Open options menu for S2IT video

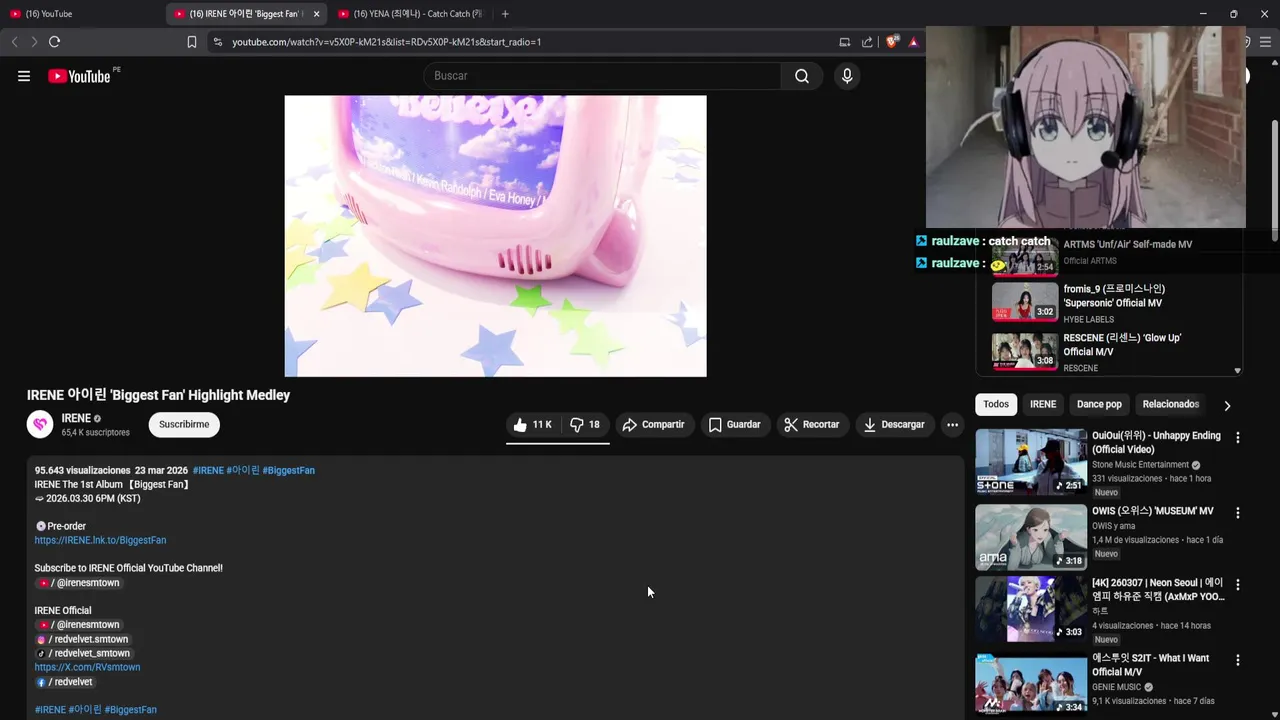[x=1238, y=660]
